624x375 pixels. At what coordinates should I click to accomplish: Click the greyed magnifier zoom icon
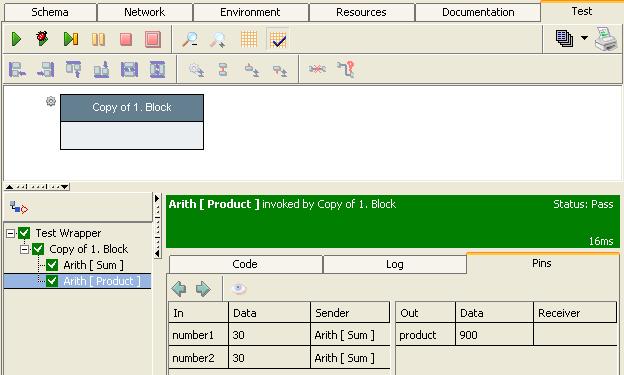pyautogui.click(x=218, y=39)
